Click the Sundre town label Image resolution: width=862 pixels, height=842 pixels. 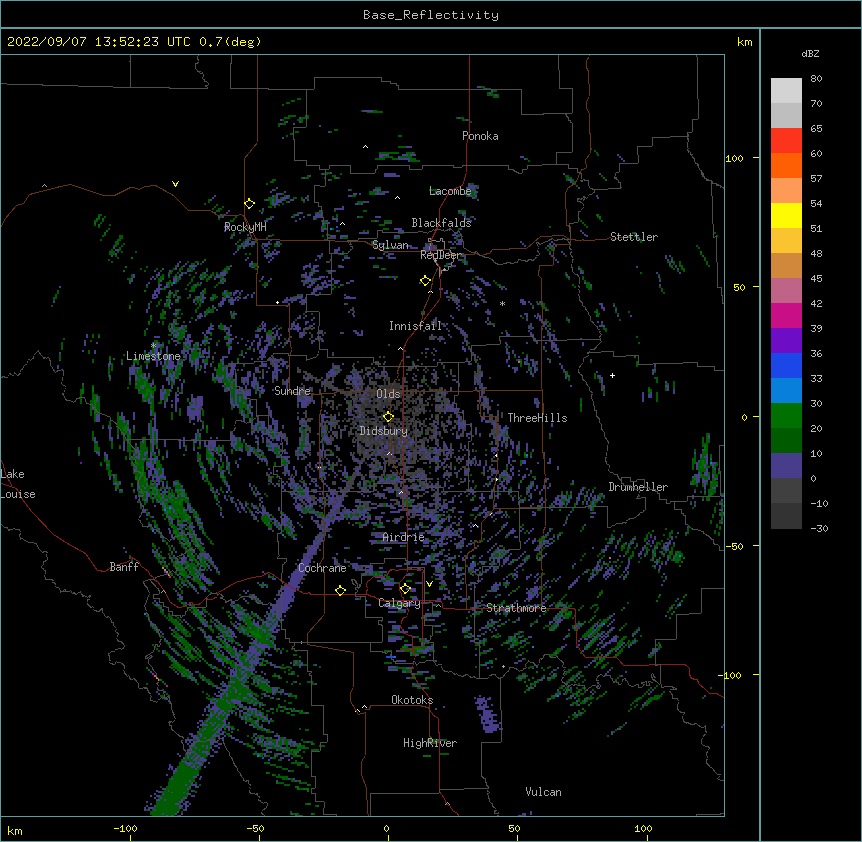(x=292, y=391)
